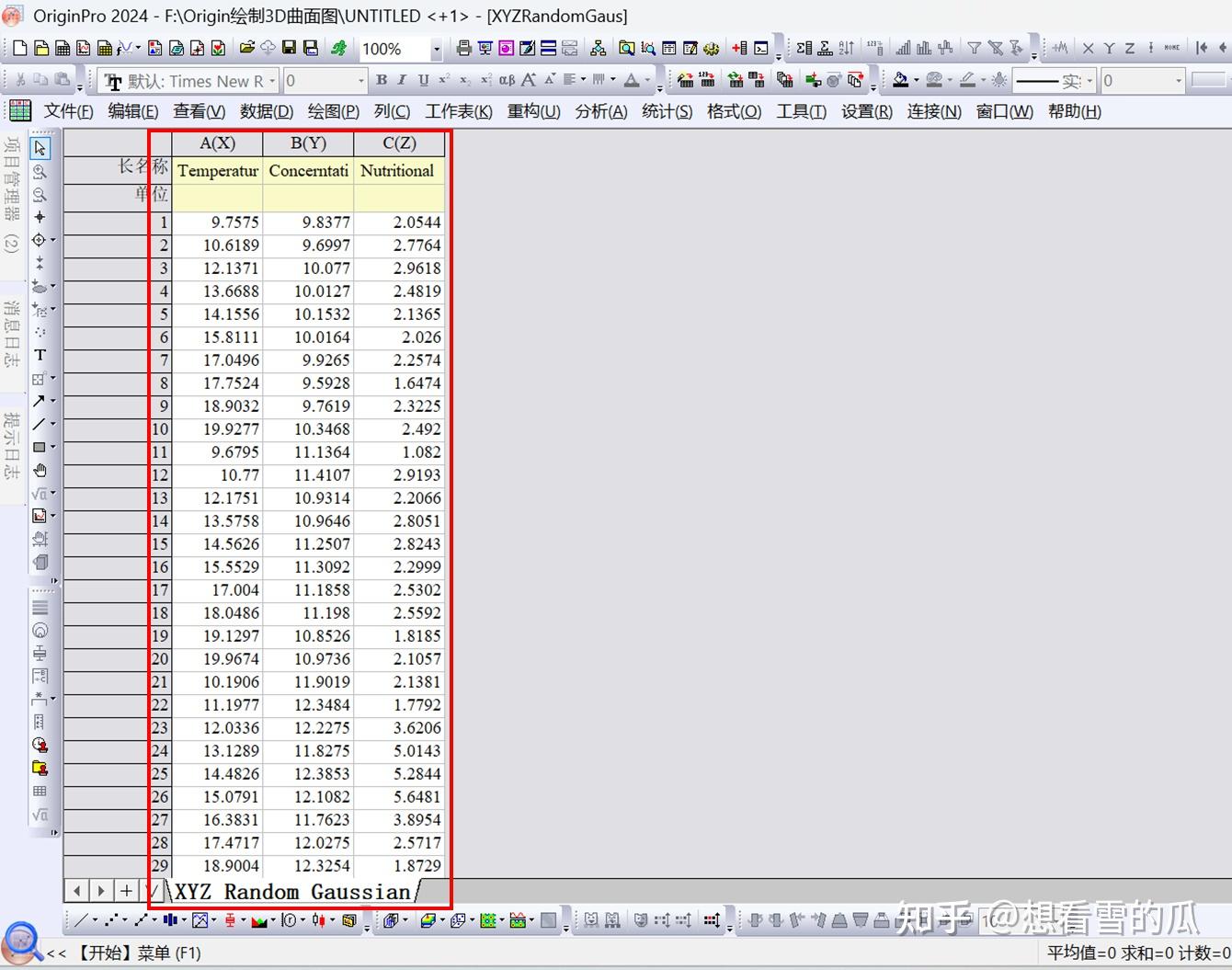Open the 分析(A) menu

pos(601,111)
